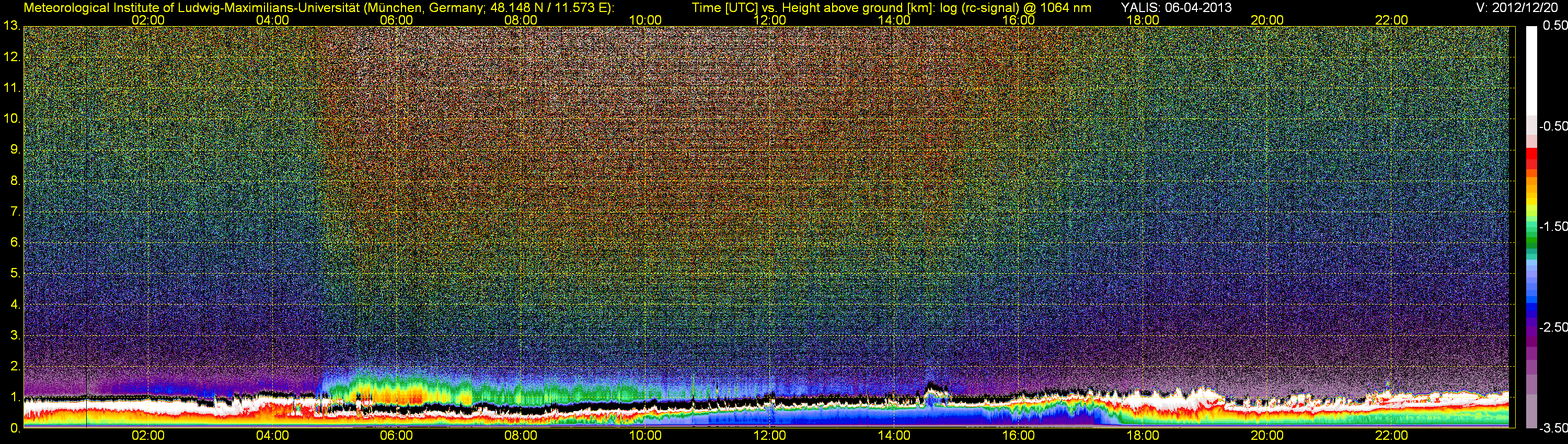Click the top-axis 18:00 time label
Screen dimensions: 1568x444
pyautogui.click(x=1143, y=20)
